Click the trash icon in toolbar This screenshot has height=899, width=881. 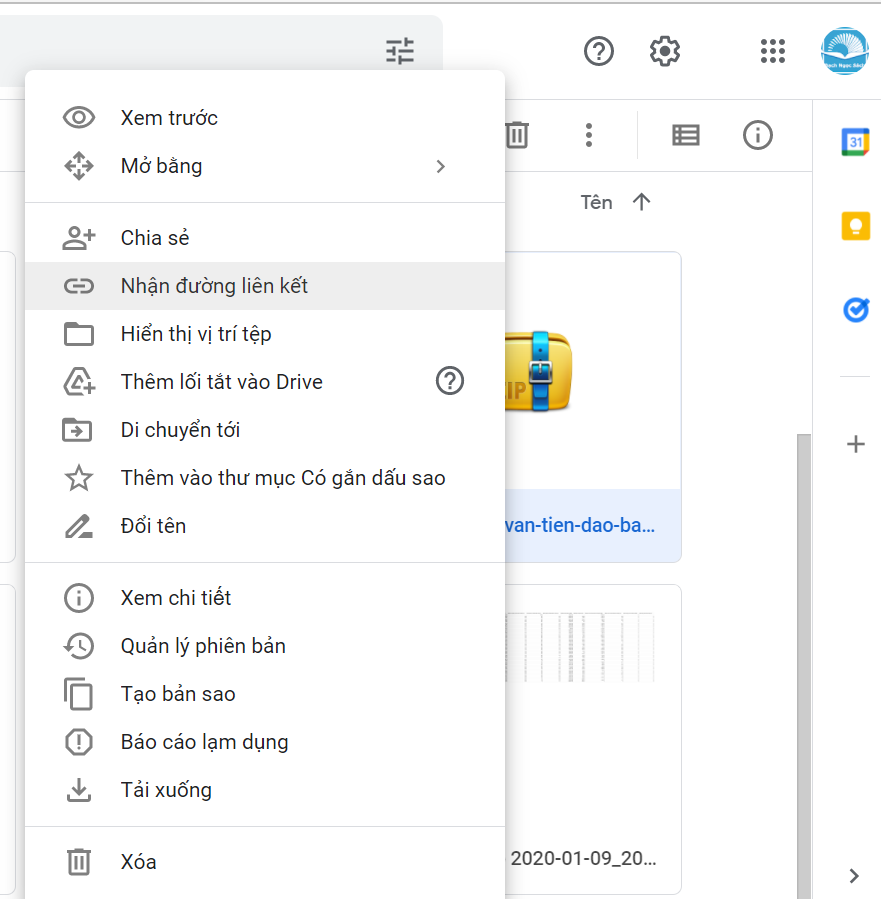click(516, 135)
